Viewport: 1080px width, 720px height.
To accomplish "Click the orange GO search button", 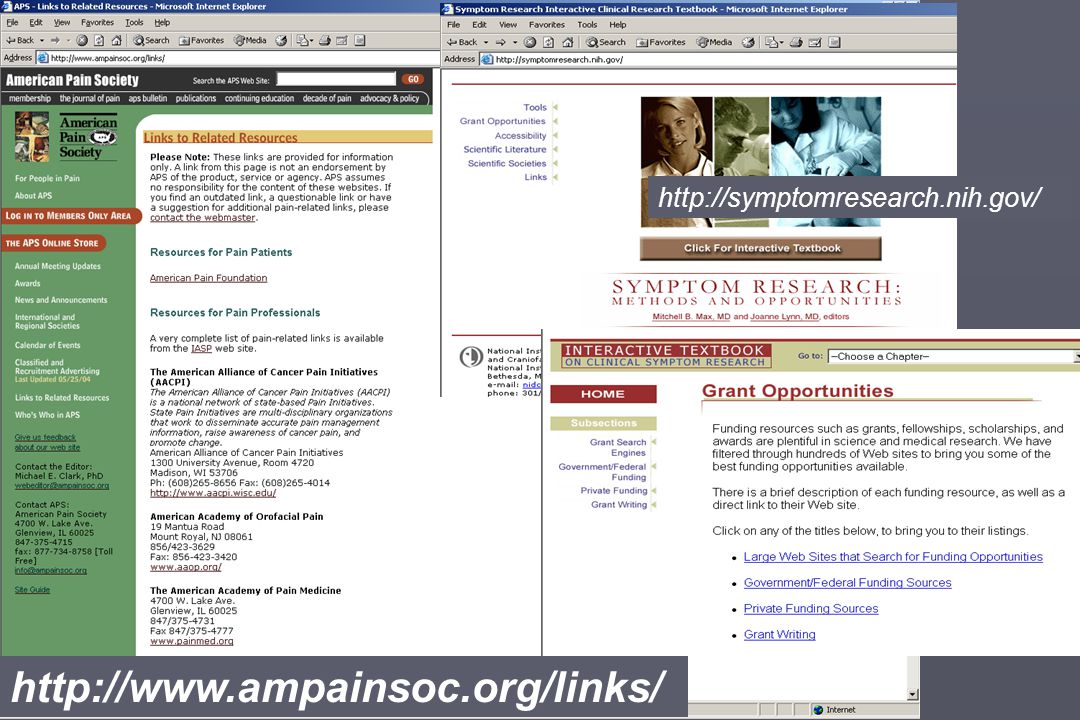I will pos(413,79).
